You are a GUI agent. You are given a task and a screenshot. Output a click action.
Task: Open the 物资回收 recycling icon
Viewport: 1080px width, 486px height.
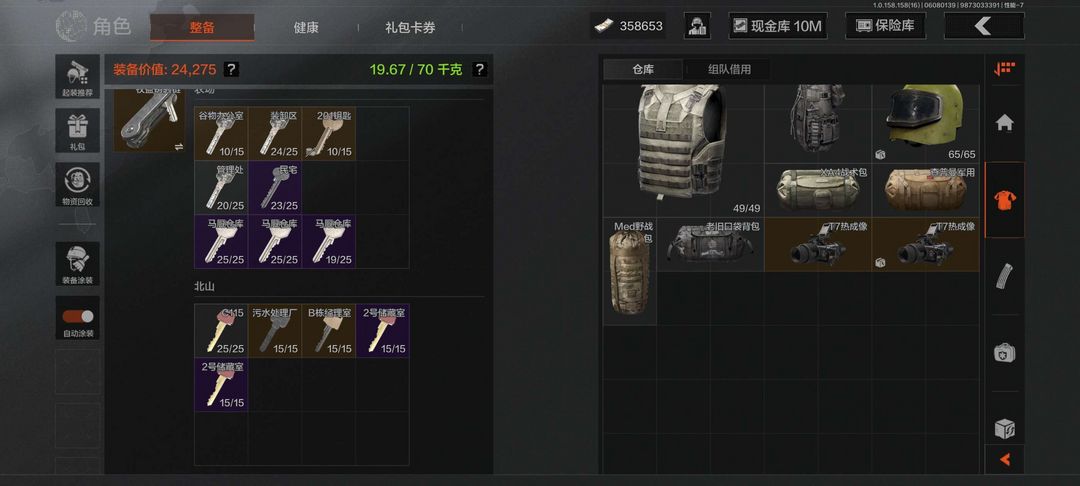pyautogui.click(x=77, y=184)
